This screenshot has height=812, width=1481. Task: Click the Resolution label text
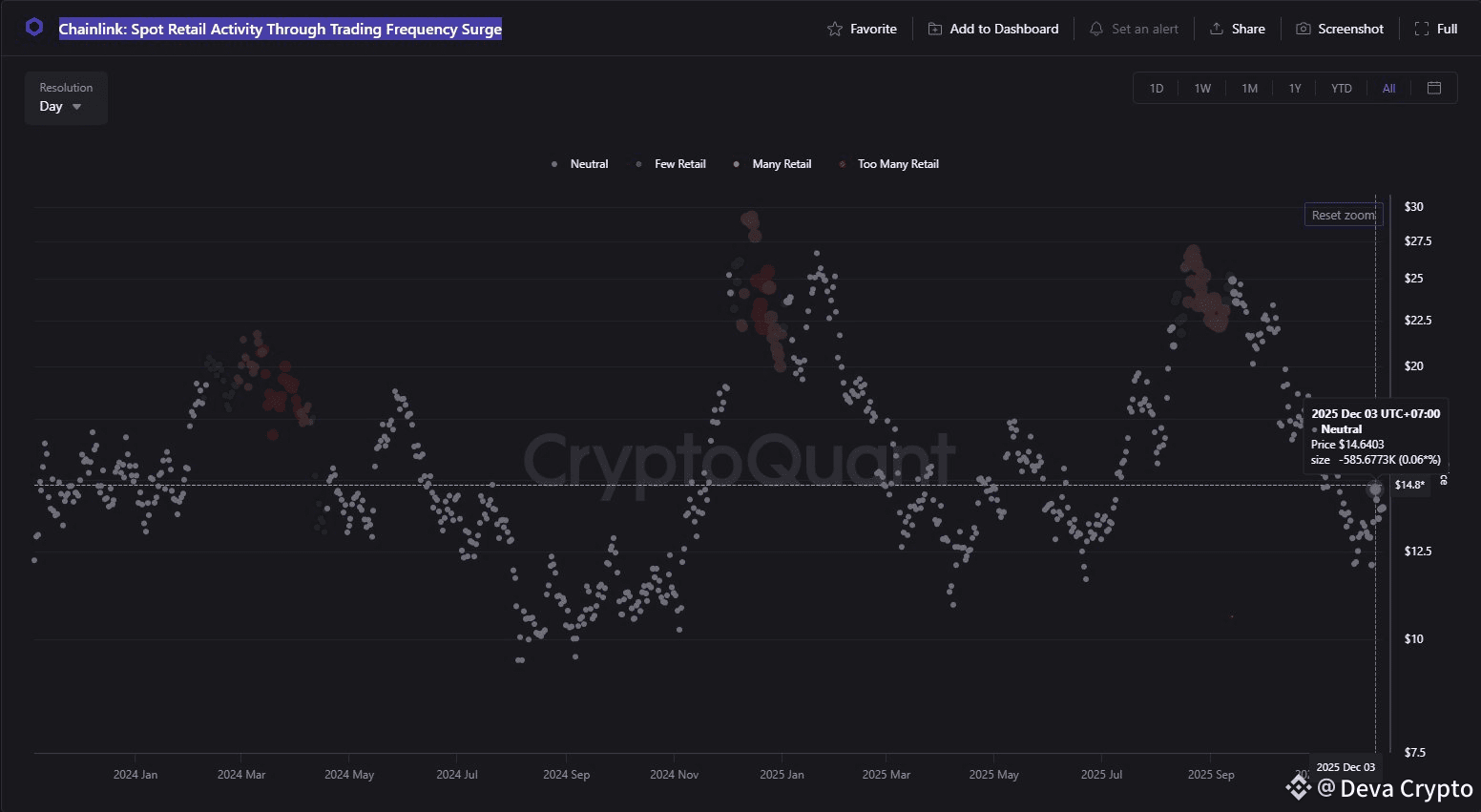point(66,88)
